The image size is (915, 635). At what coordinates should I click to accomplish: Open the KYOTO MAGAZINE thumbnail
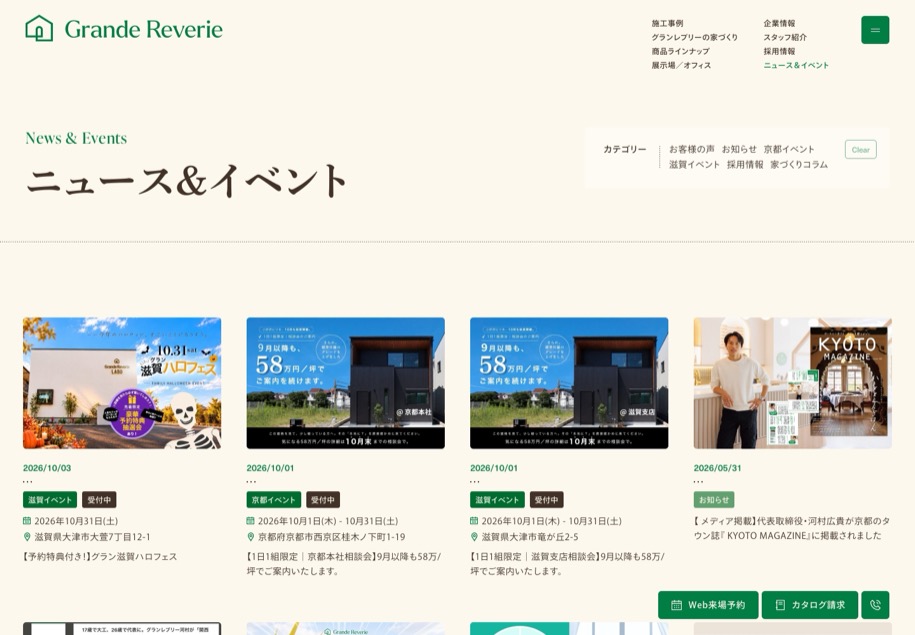792,383
